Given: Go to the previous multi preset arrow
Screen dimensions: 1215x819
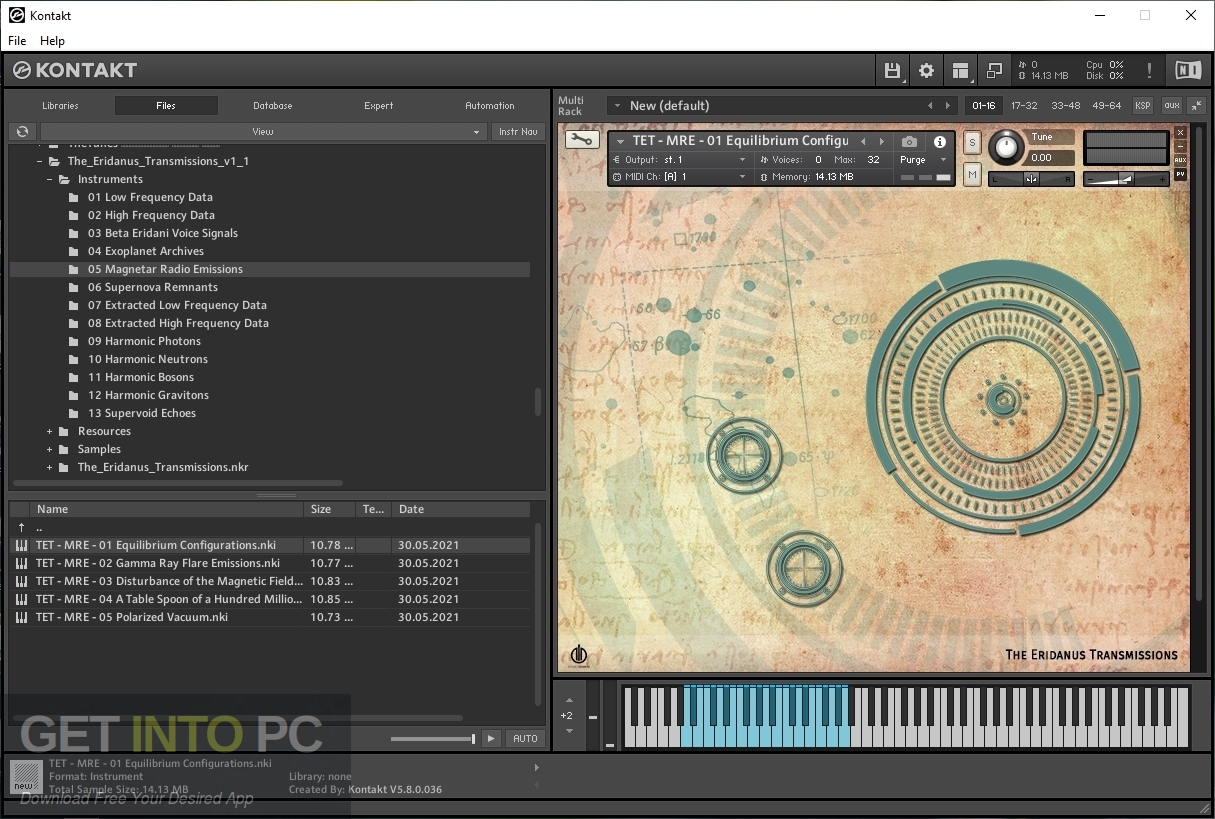Looking at the screenshot, I should (930, 105).
